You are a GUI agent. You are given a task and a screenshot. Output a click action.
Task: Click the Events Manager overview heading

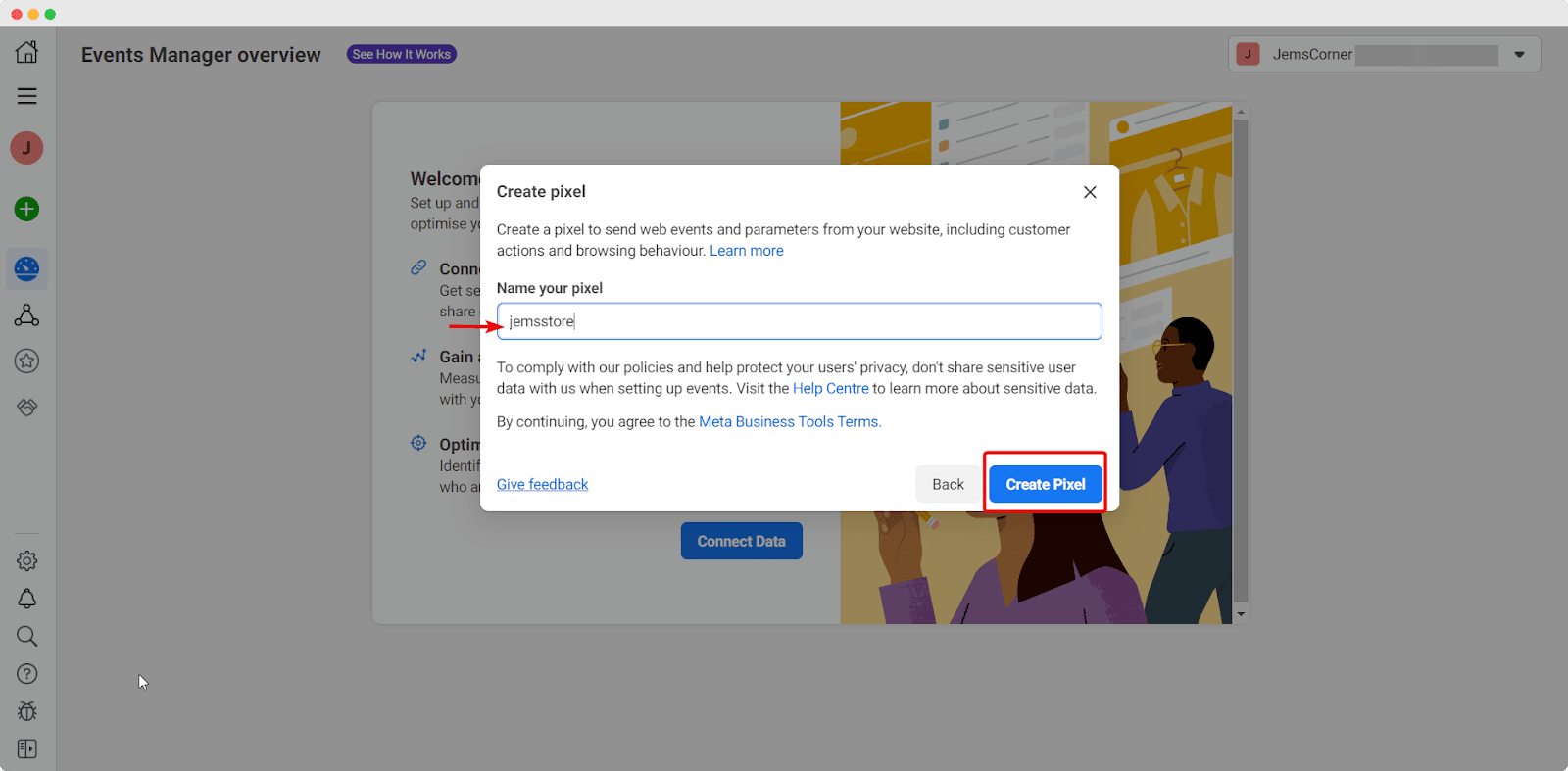pyautogui.click(x=201, y=55)
